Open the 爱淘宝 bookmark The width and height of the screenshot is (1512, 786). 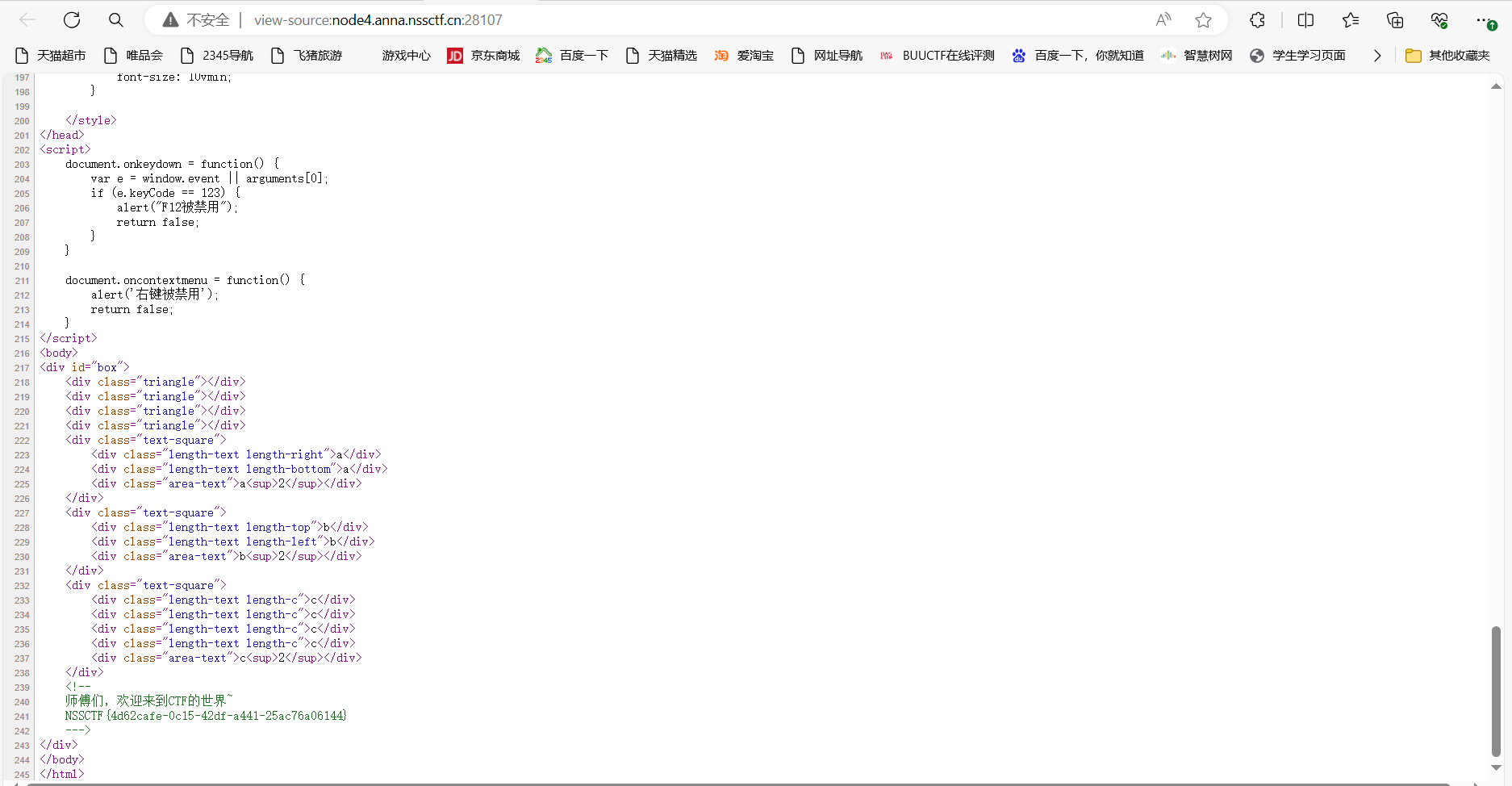click(x=744, y=55)
